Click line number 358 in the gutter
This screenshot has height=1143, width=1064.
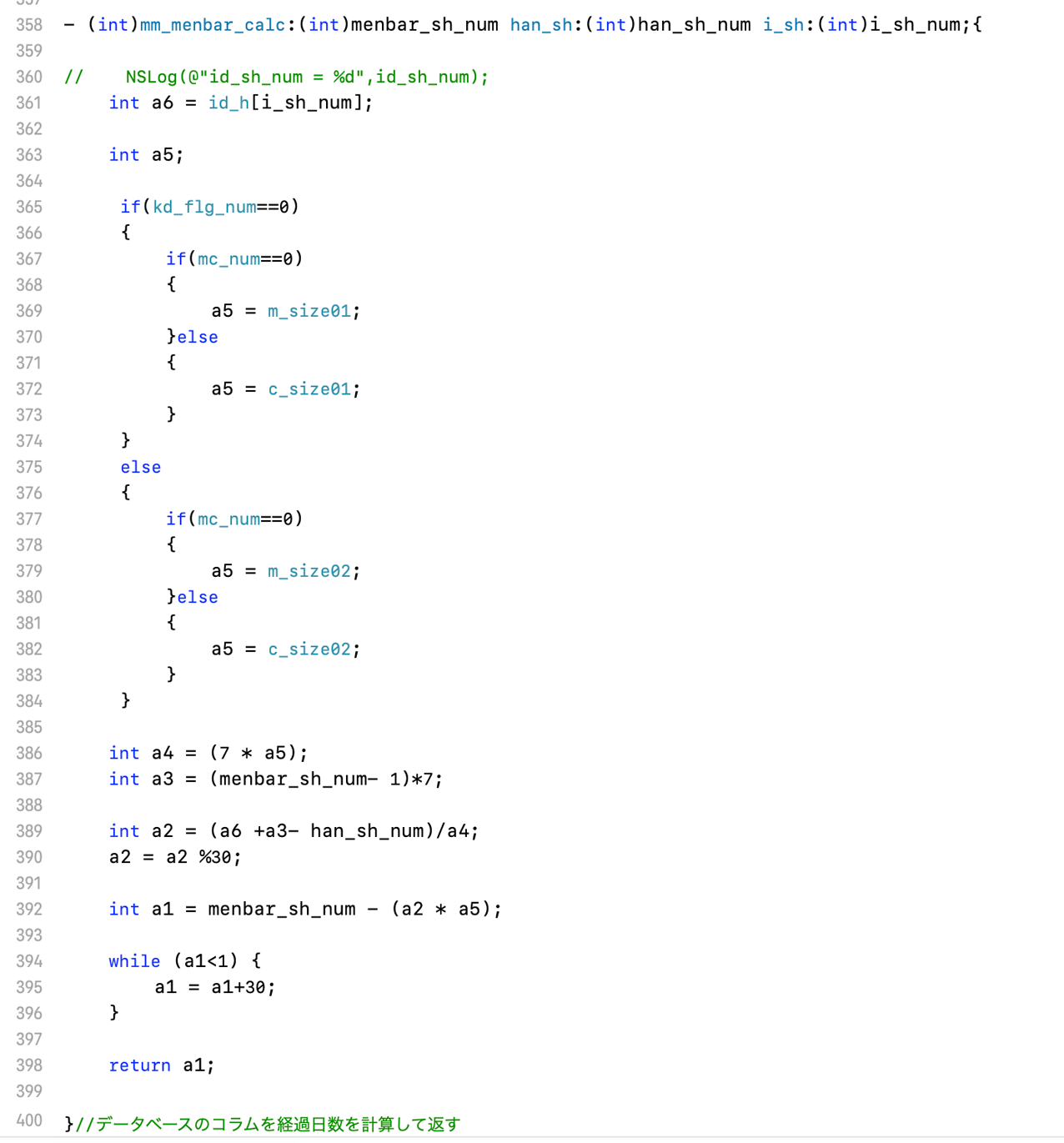(x=29, y=25)
